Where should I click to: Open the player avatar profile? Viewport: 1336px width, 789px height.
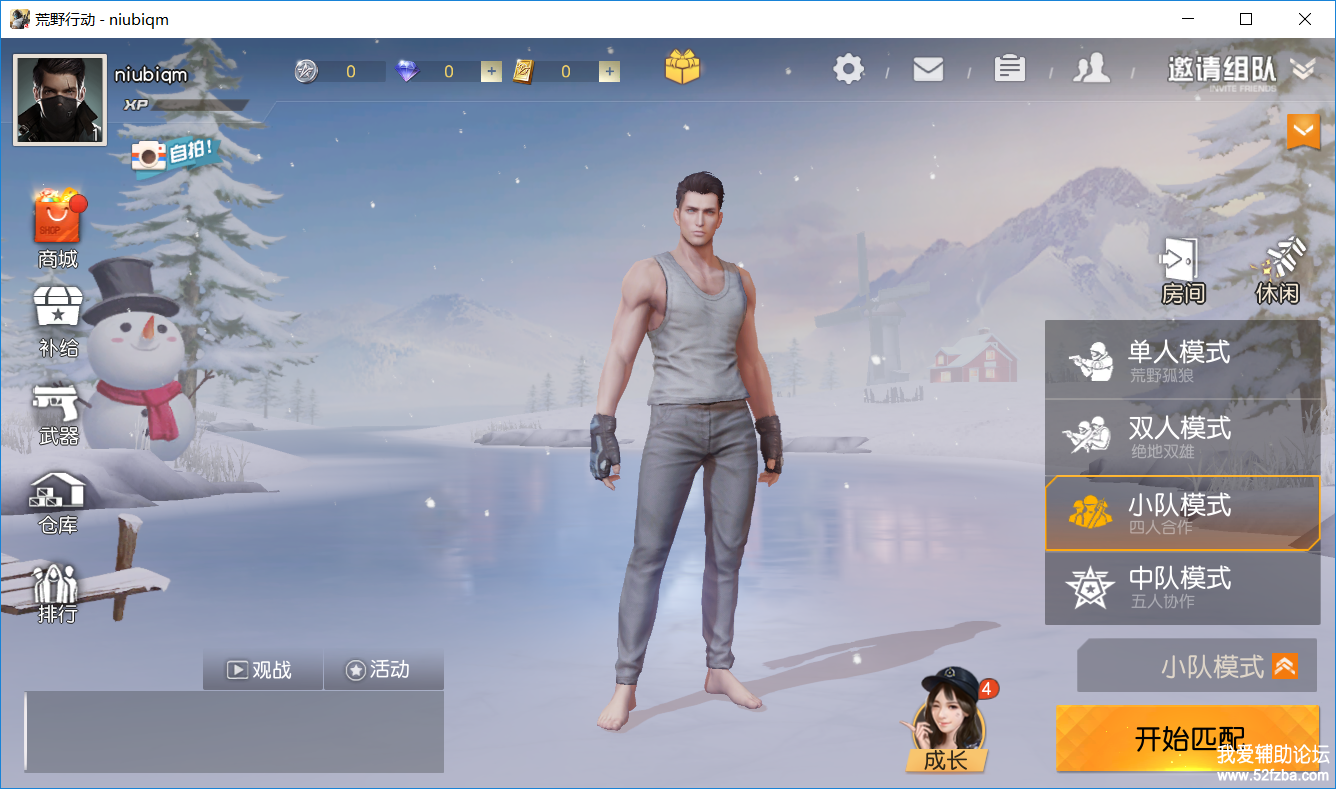click(60, 100)
